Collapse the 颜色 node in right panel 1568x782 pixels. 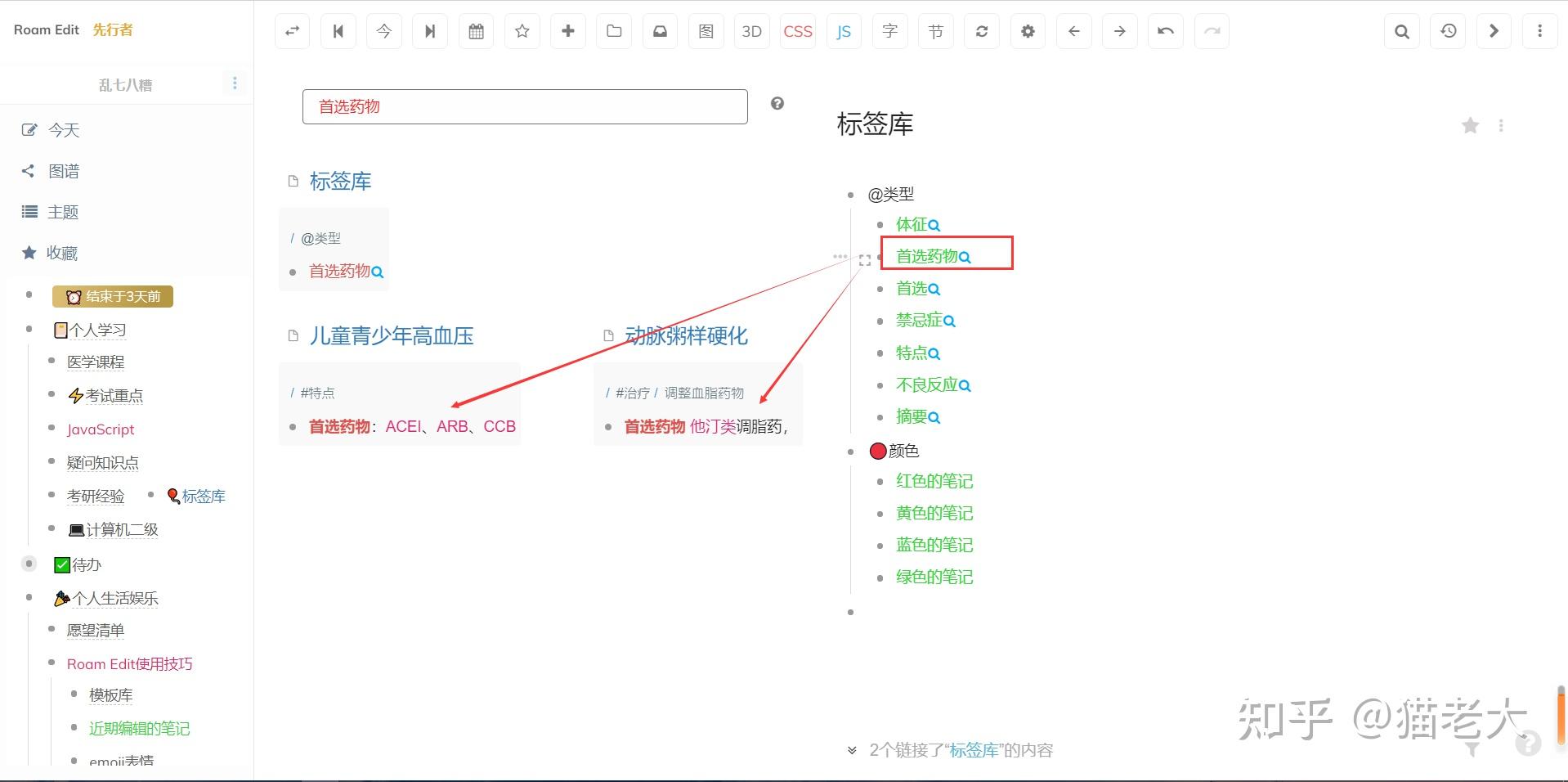click(850, 451)
